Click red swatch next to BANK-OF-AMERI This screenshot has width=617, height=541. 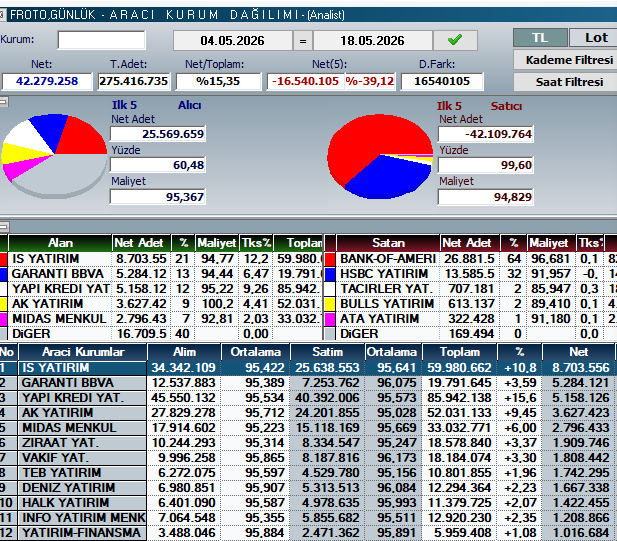click(330, 259)
